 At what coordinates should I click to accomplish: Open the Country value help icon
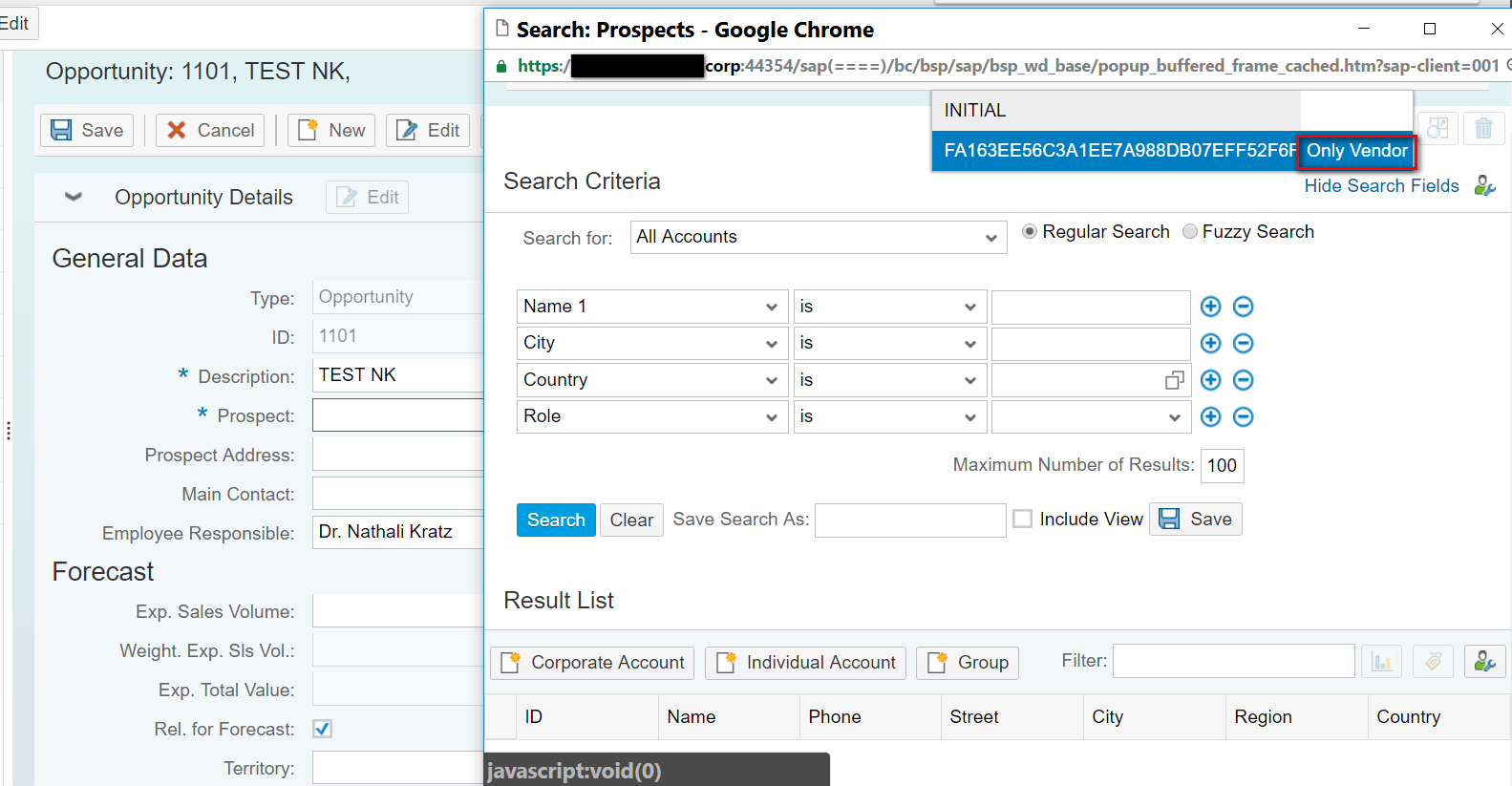(1174, 380)
